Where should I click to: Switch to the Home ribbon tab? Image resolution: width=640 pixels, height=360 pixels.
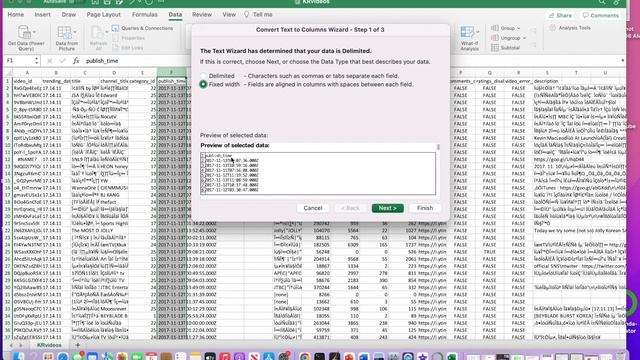pos(16,14)
